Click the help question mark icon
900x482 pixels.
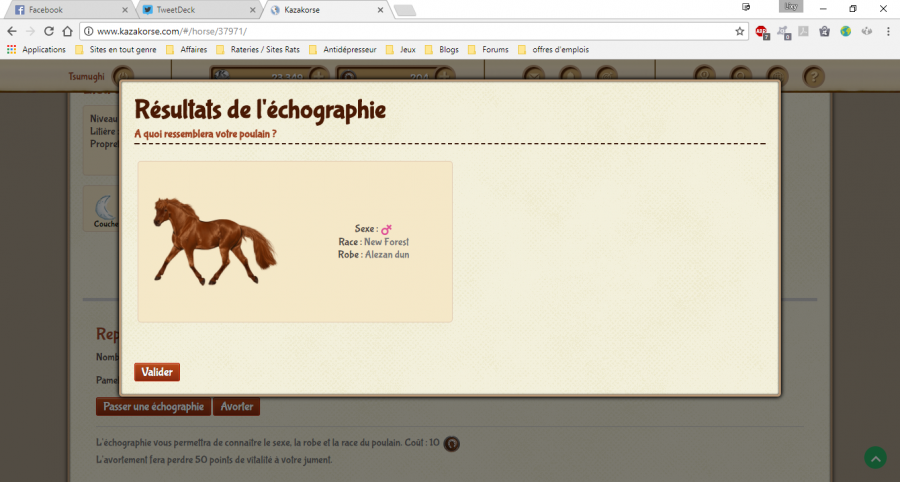[x=814, y=76]
